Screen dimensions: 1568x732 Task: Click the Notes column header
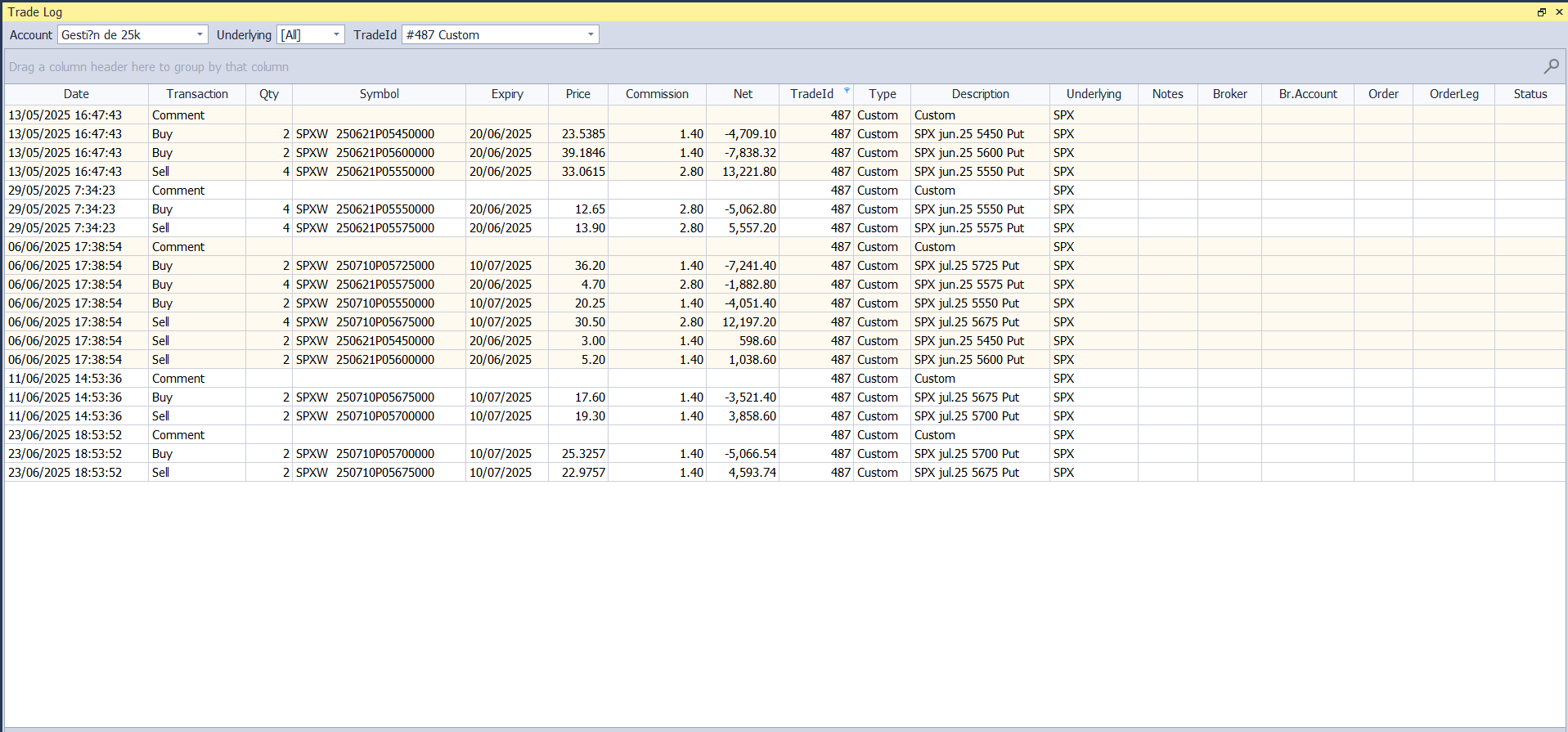pyautogui.click(x=1167, y=94)
